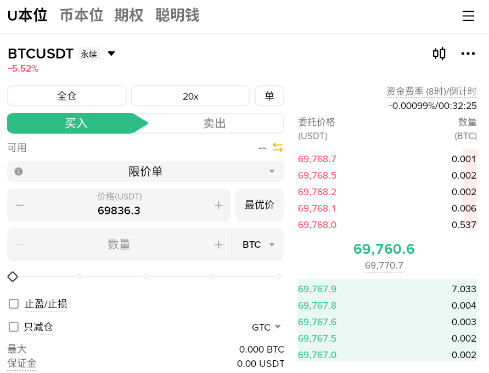Open the candlestick chart icon

tap(439, 54)
